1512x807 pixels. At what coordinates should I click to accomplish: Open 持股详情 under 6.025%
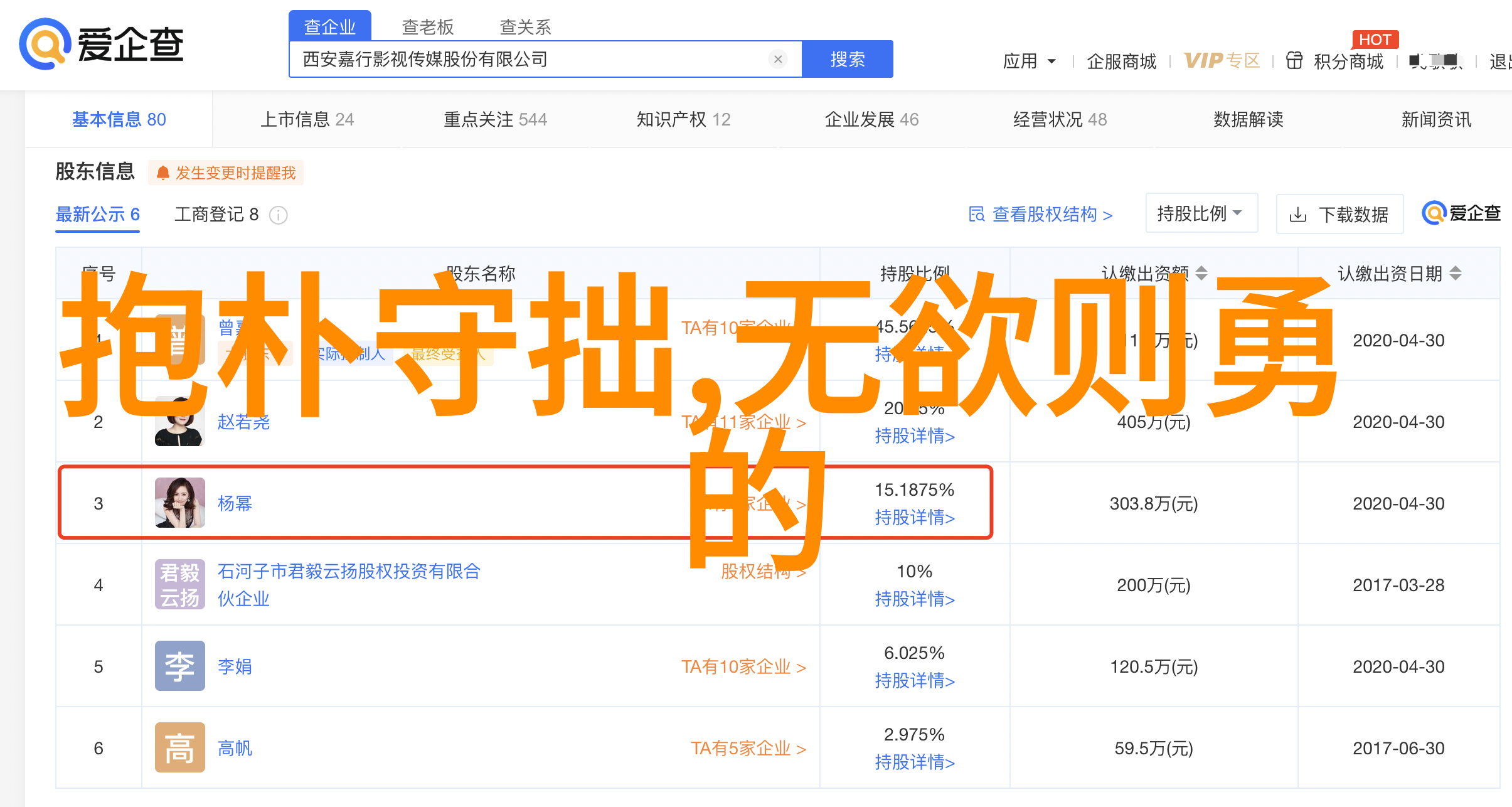point(915,680)
